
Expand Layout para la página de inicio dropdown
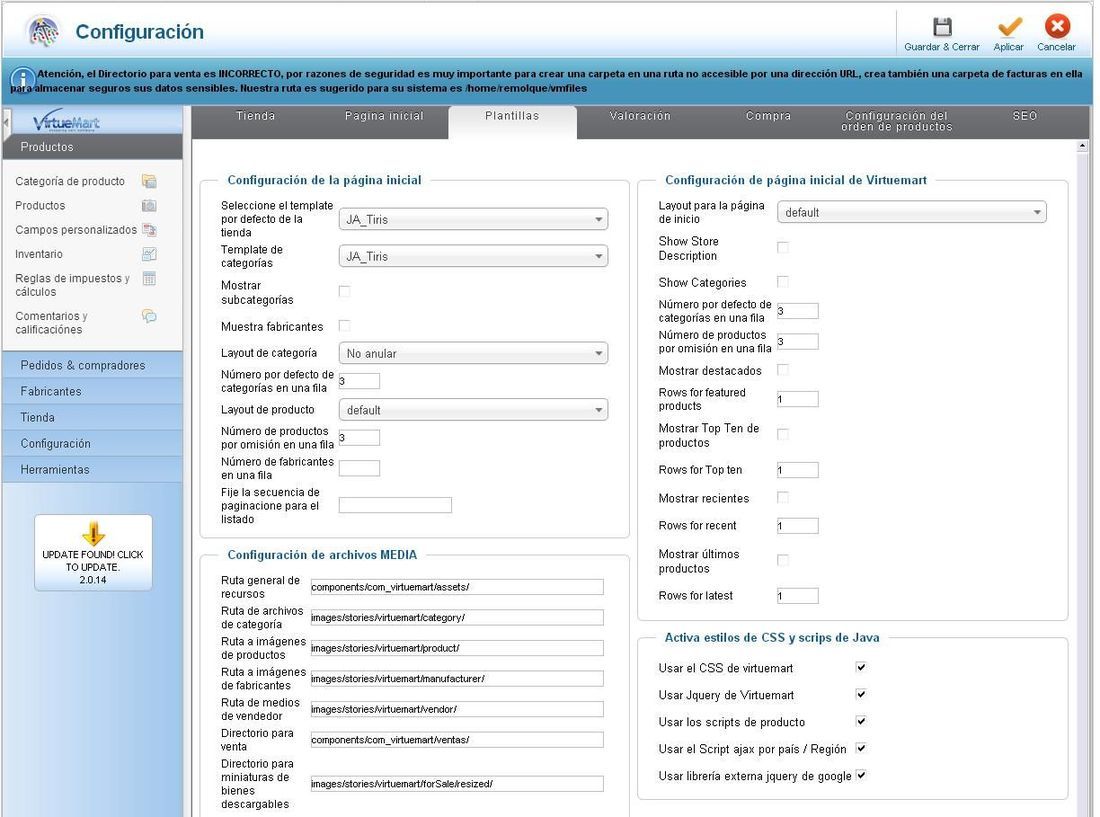911,212
